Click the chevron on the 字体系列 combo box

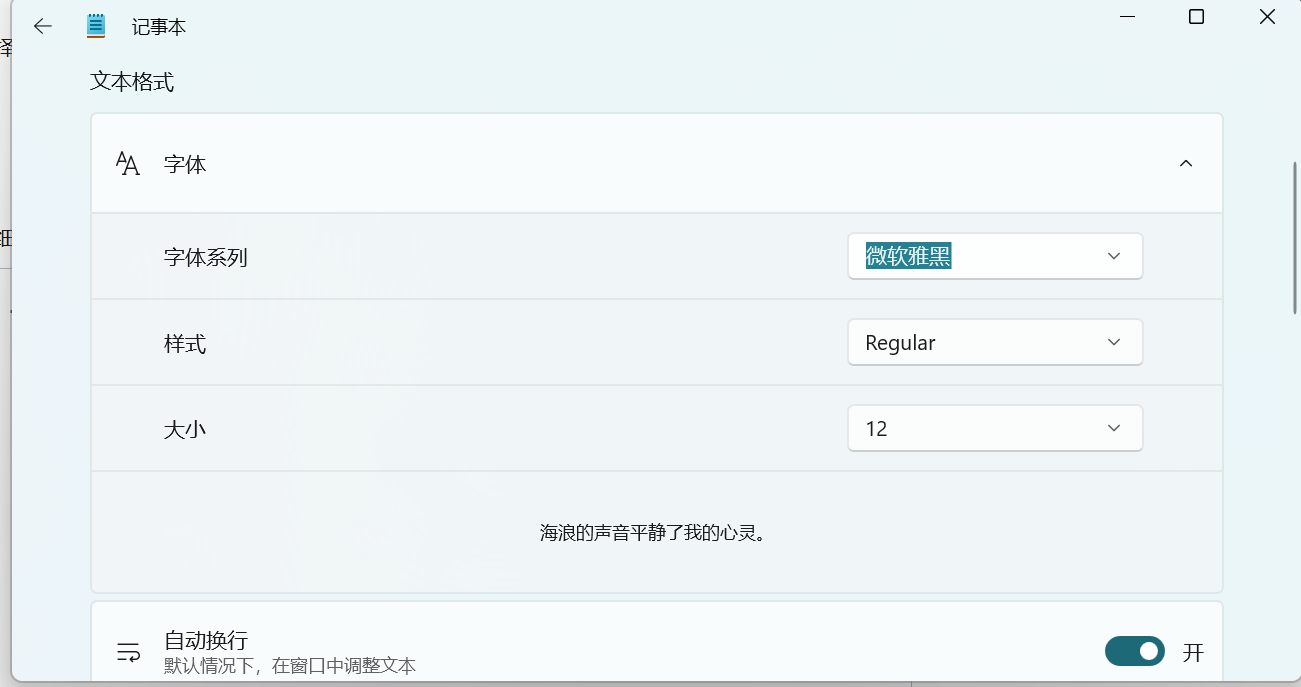point(1113,256)
